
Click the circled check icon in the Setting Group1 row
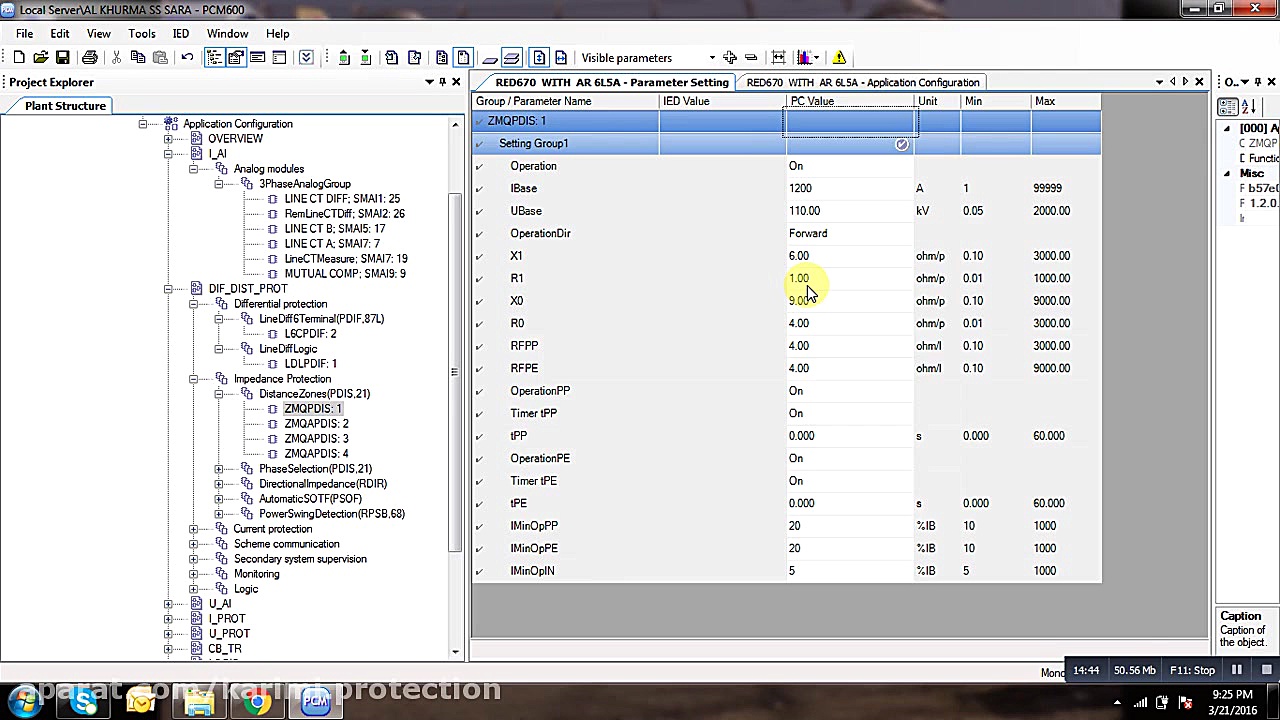(x=901, y=144)
